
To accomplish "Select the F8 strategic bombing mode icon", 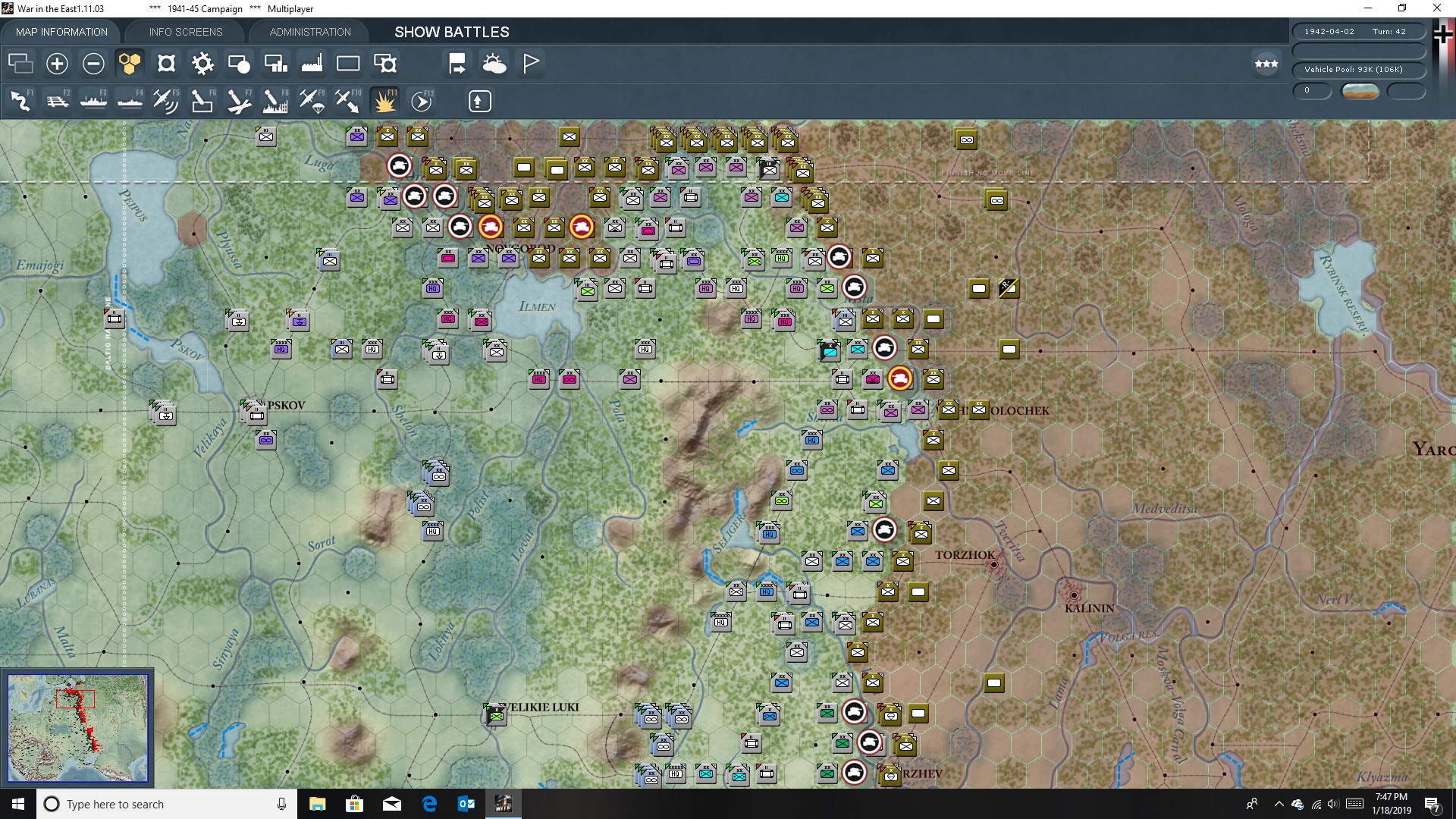I will tap(275, 101).
